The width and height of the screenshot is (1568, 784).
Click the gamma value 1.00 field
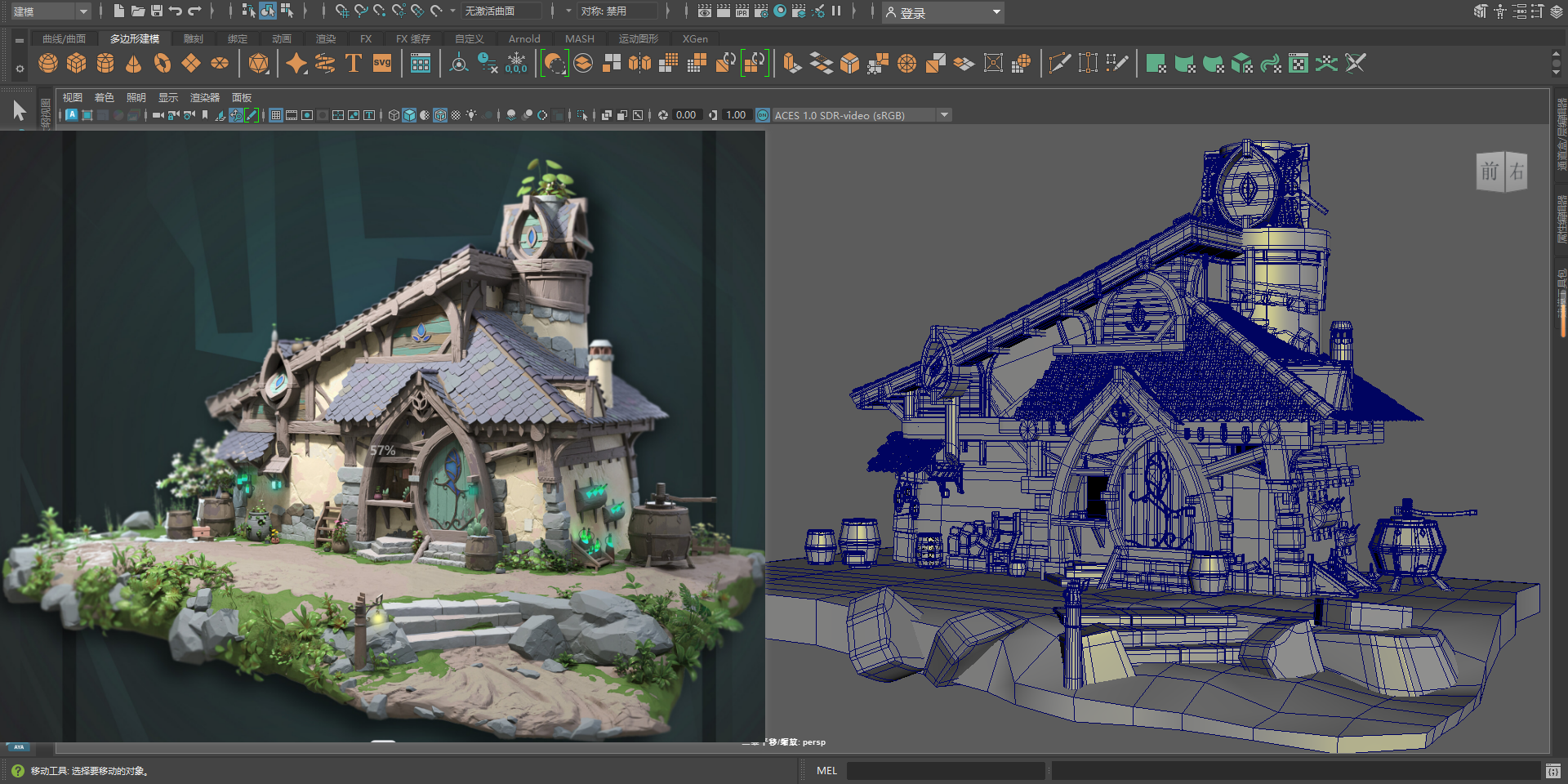coord(736,115)
